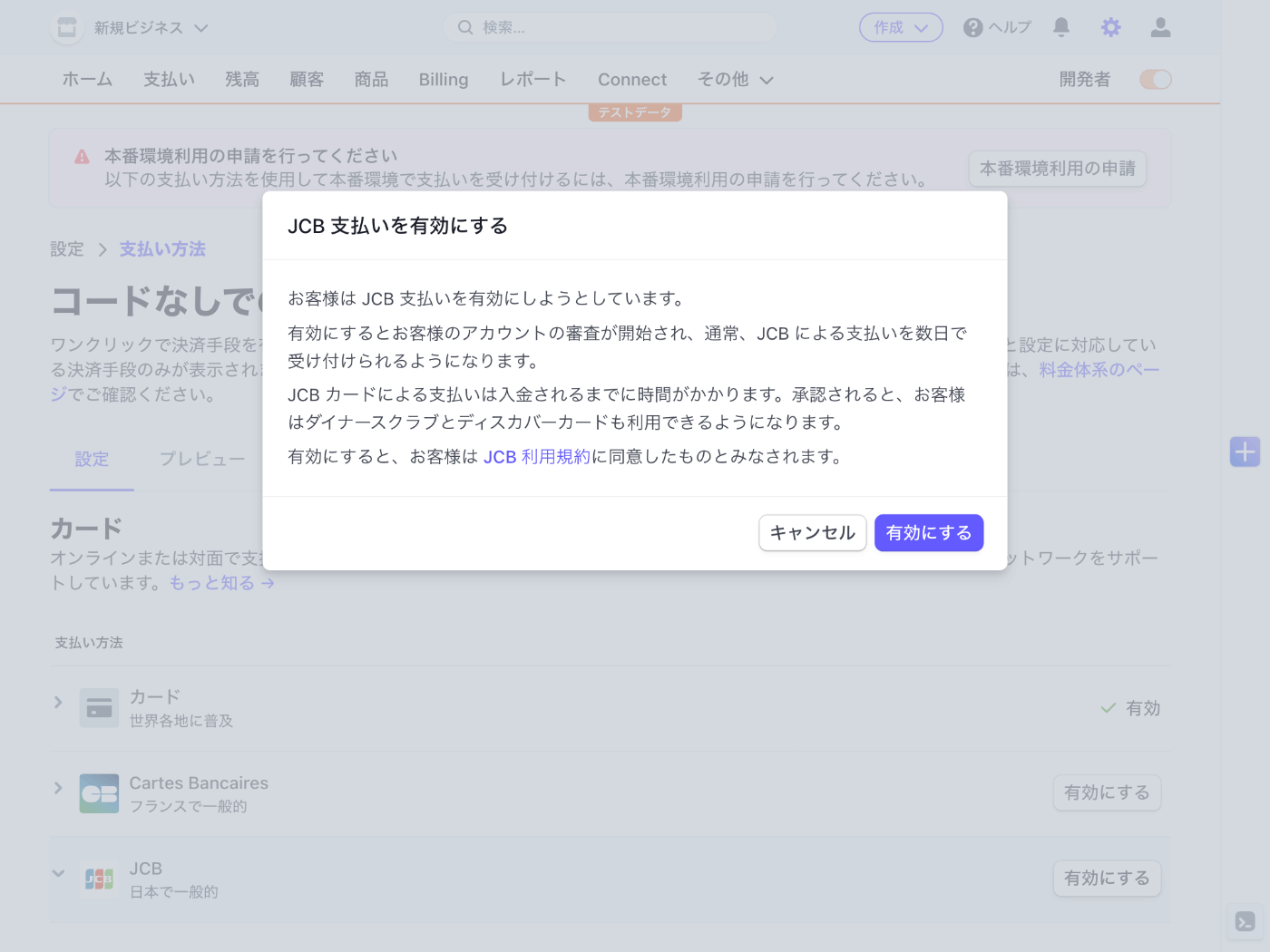Collapse the JCB row chevron
The width and height of the screenshot is (1270, 952).
(58, 873)
